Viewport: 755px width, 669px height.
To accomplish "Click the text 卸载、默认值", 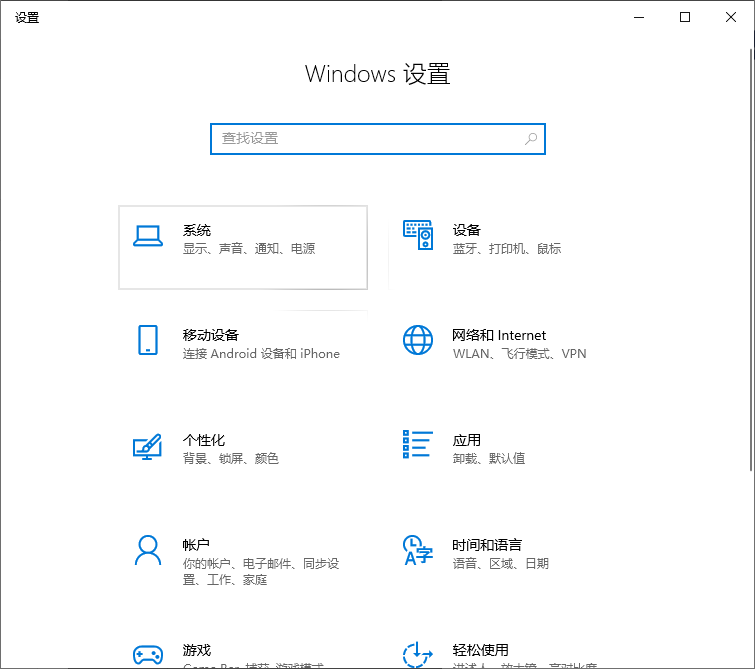I will coord(489,459).
